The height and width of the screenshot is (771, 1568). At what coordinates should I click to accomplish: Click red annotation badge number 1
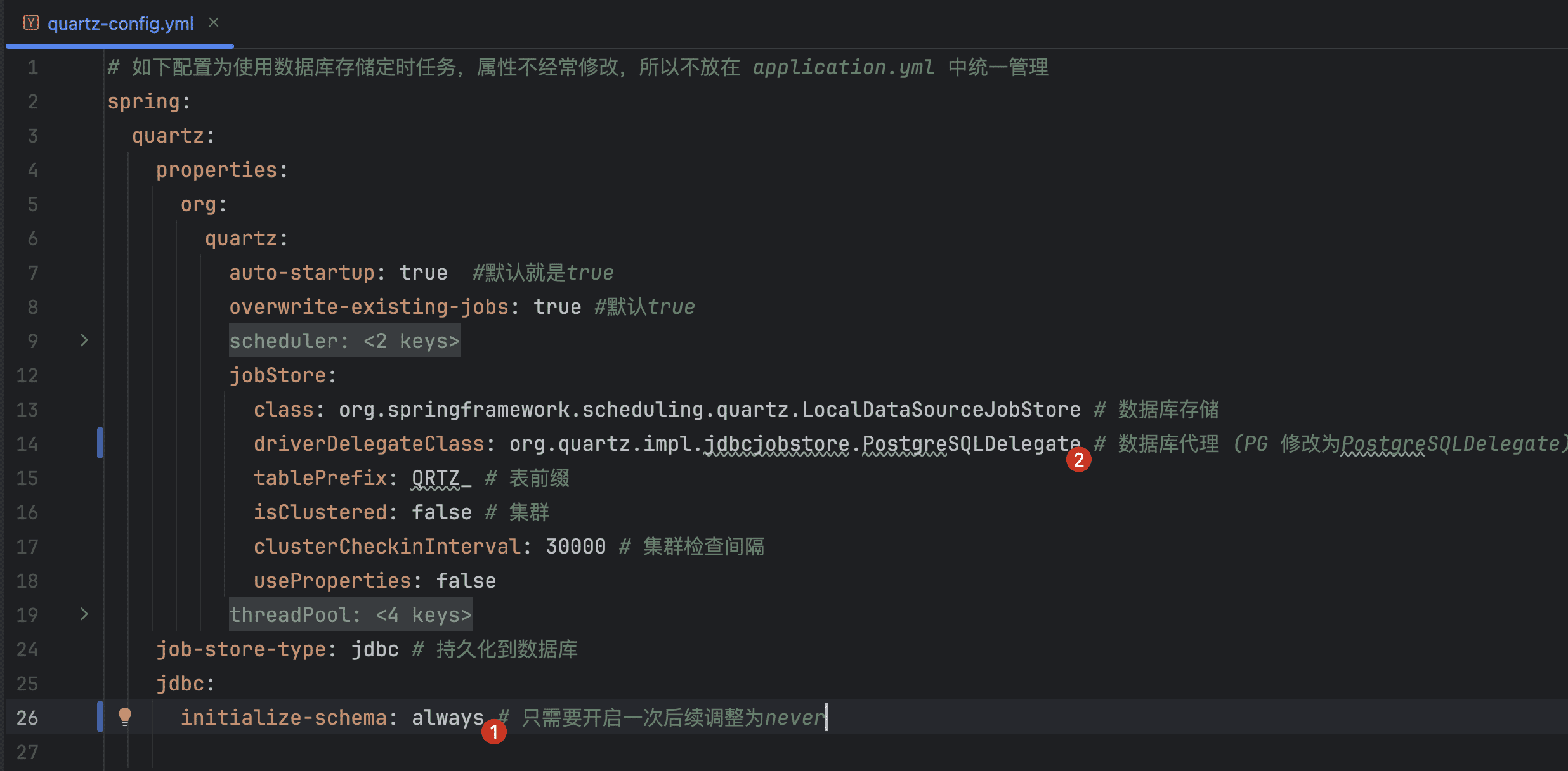(494, 732)
